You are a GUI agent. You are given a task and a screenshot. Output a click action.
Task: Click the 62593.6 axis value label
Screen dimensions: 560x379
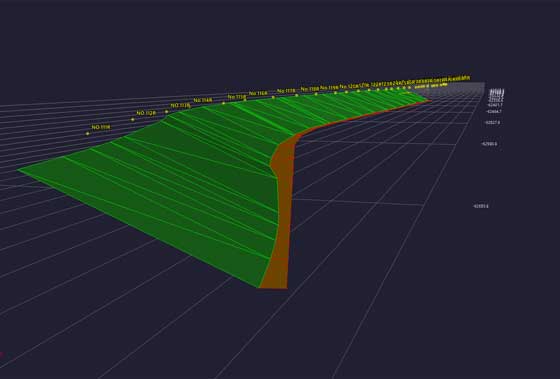point(480,206)
